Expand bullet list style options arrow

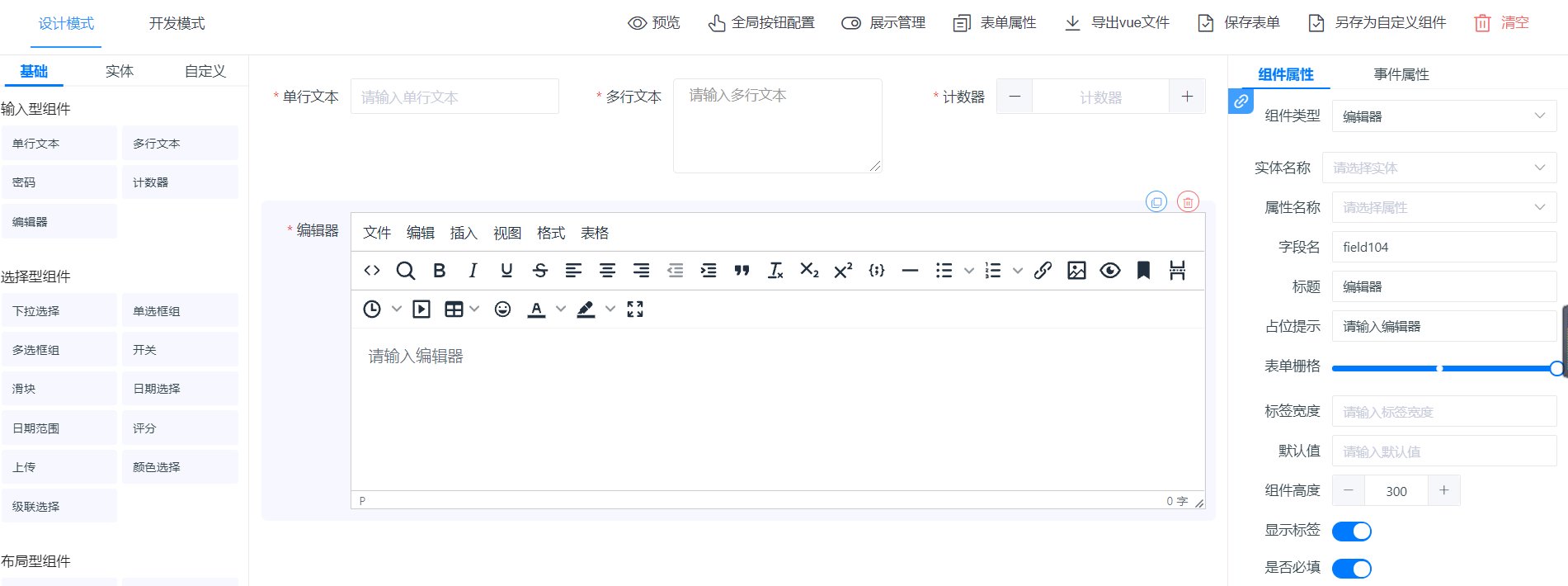click(x=969, y=271)
